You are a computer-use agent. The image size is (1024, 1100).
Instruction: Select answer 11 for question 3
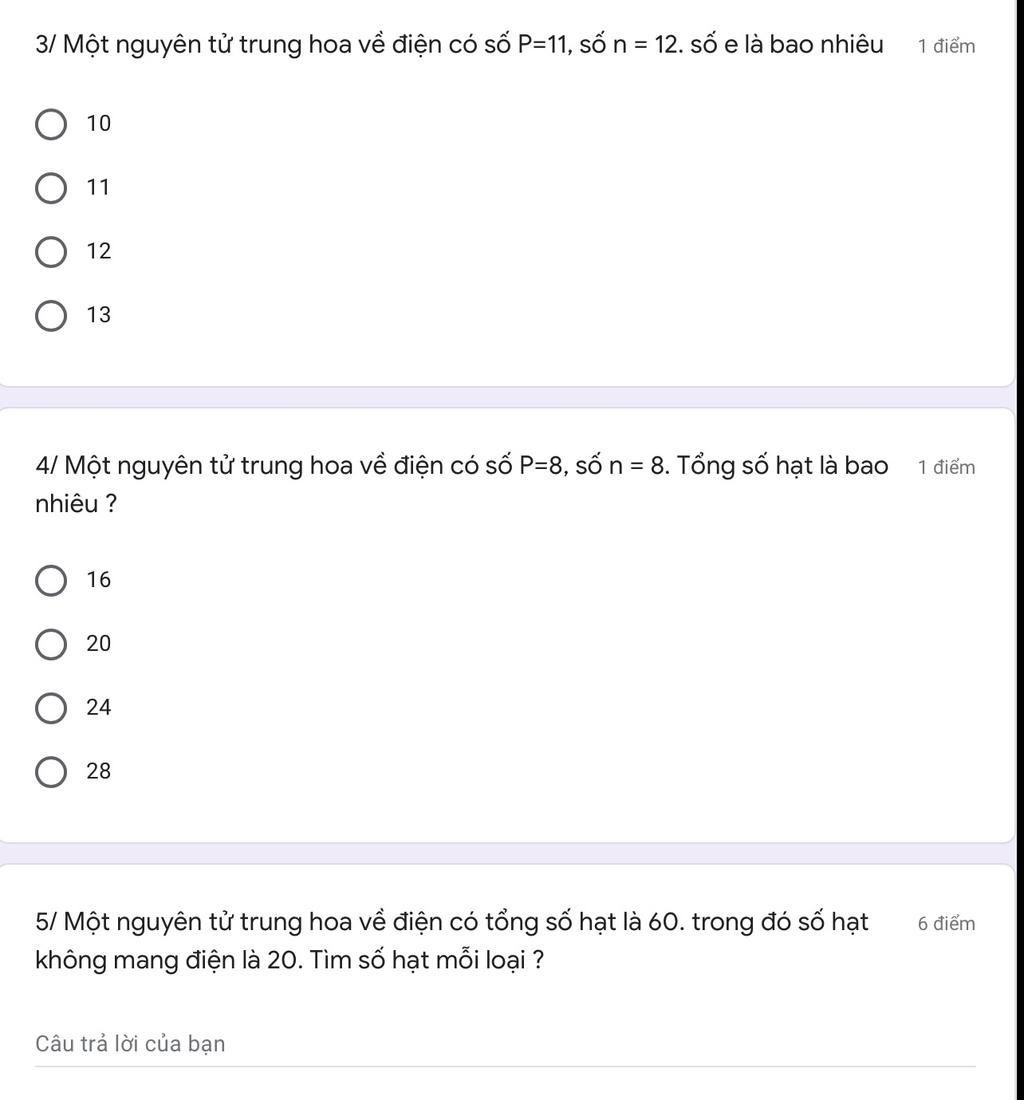tap(51, 189)
